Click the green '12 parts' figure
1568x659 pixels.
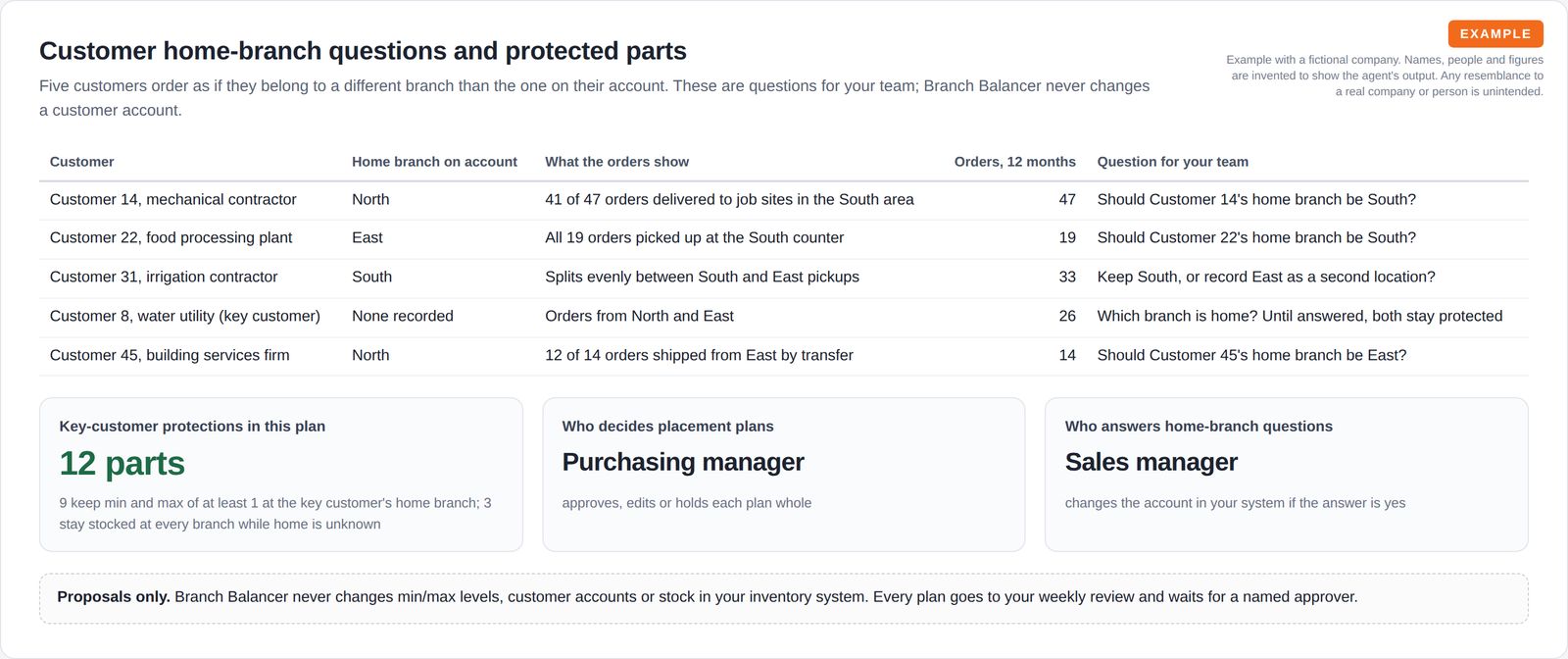(122, 463)
